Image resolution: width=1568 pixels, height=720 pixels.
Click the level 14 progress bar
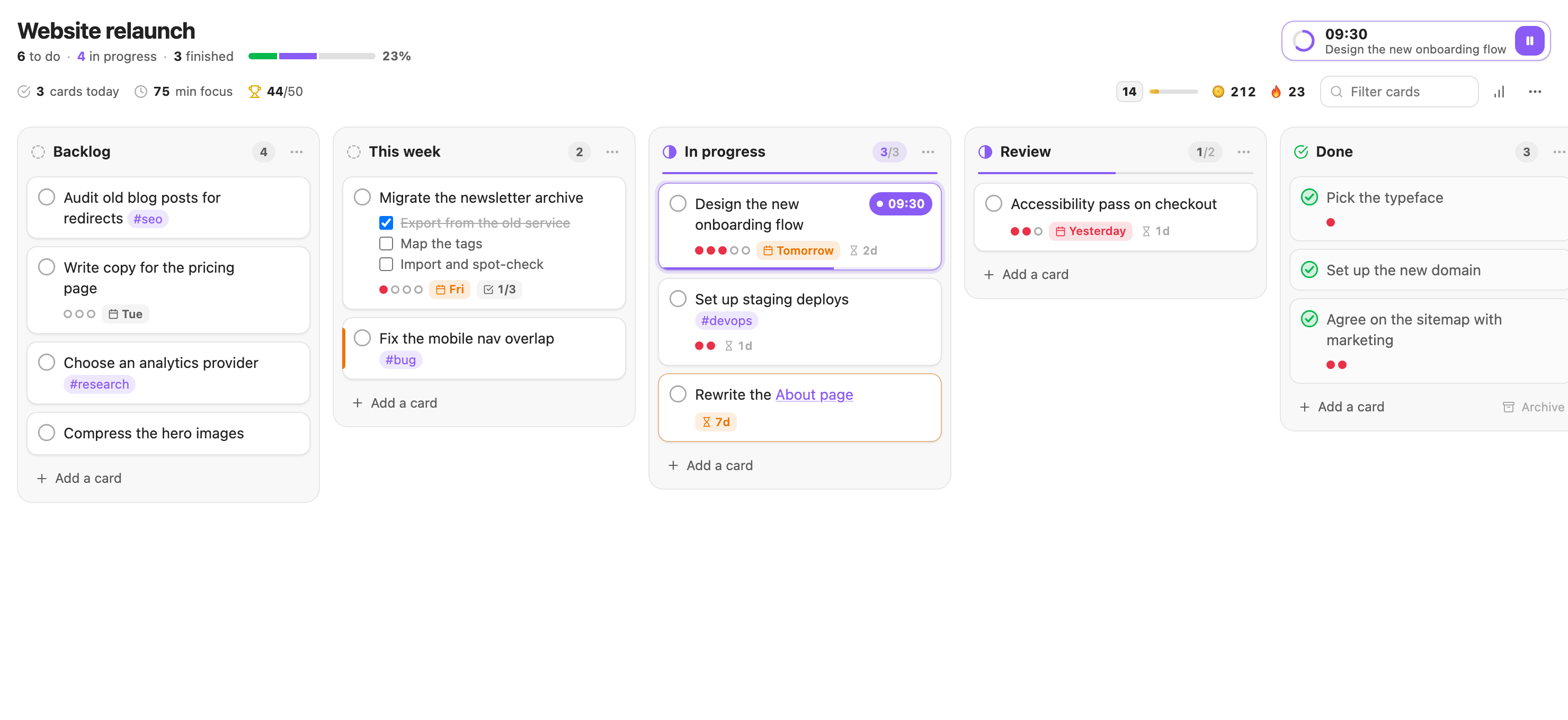pos(1173,92)
